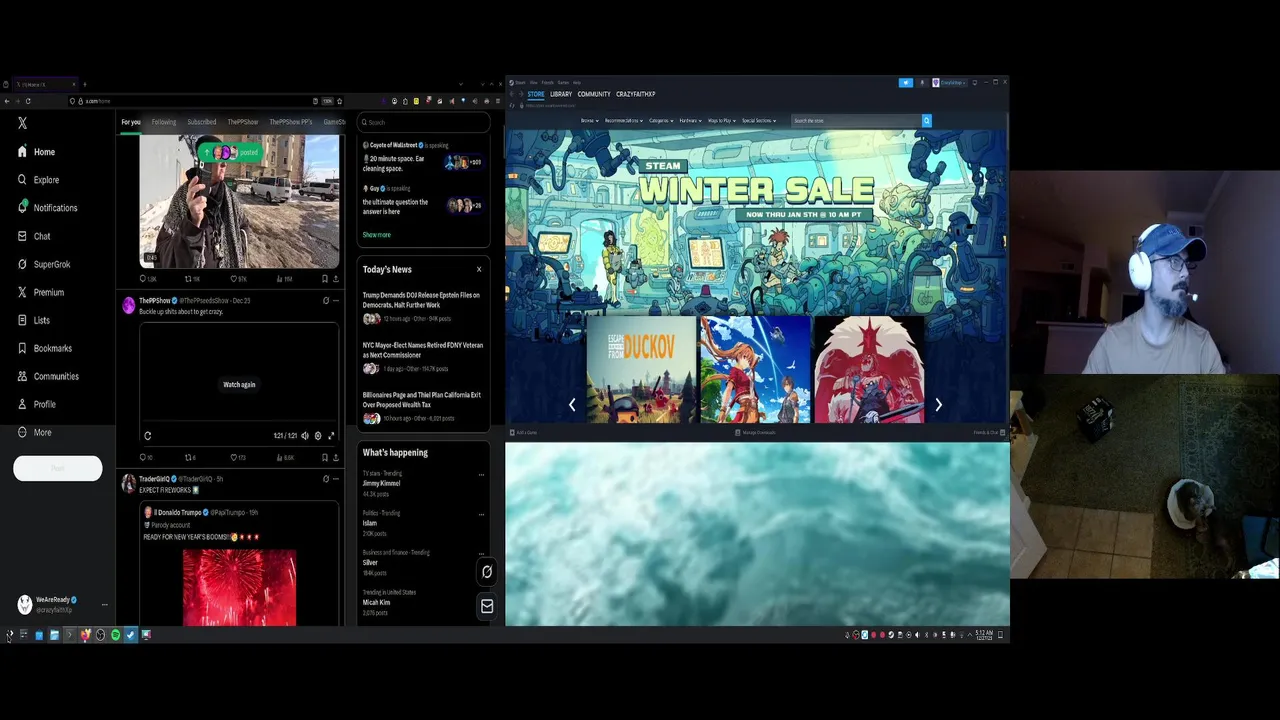Bookmark page with browser star icon

click(x=339, y=101)
